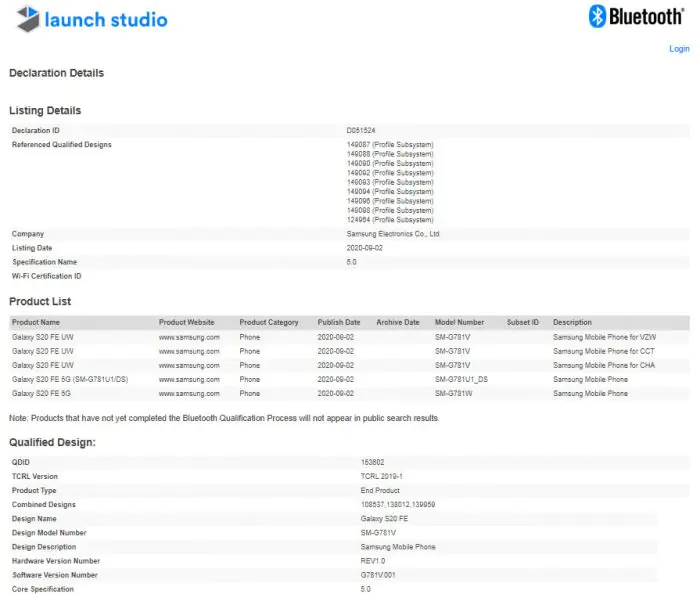Select Declaration ID value D051524

pyautogui.click(x=361, y=130)
